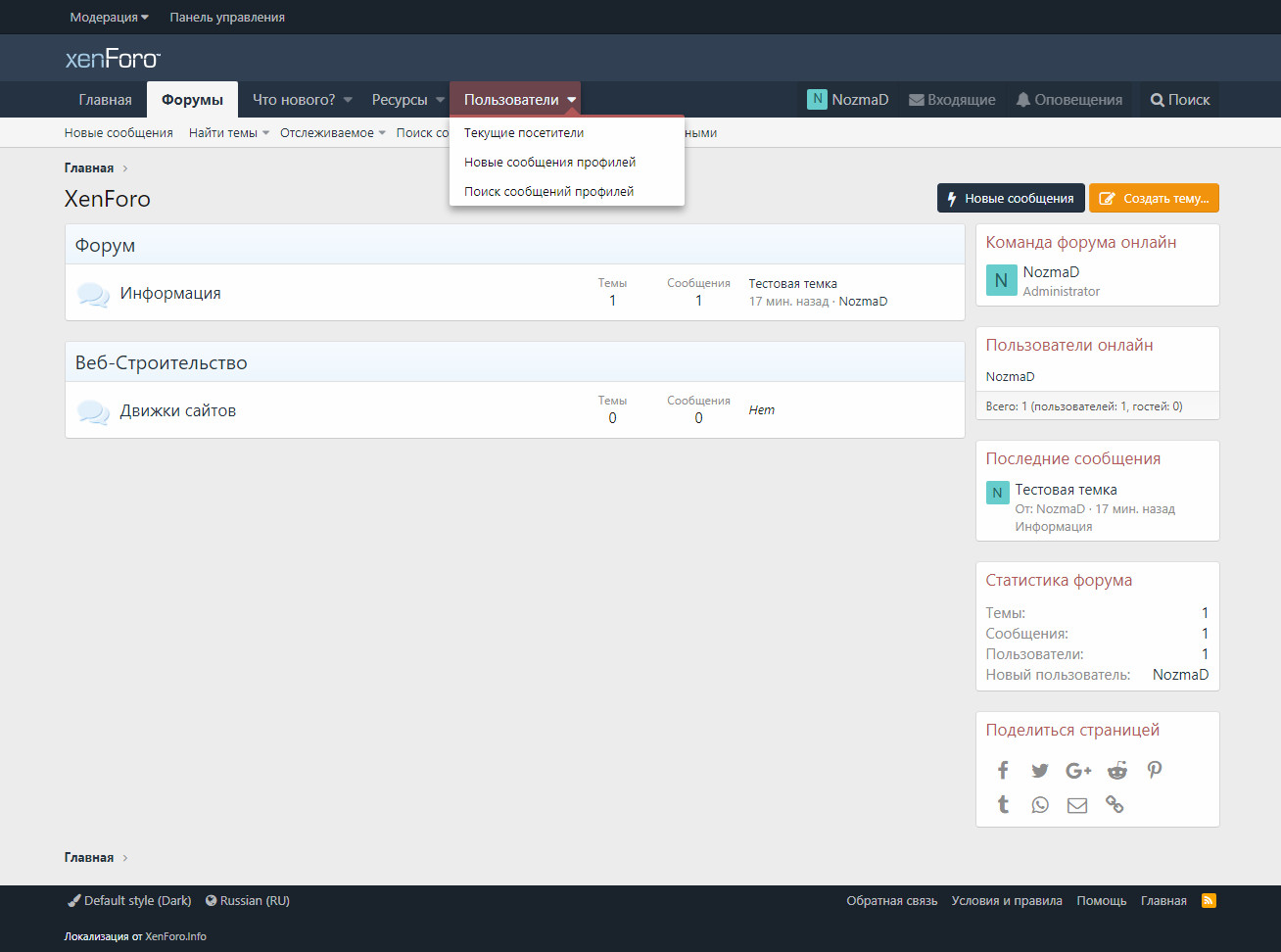Open Поиск search in navigation bar

click(x=1180, y=100)
